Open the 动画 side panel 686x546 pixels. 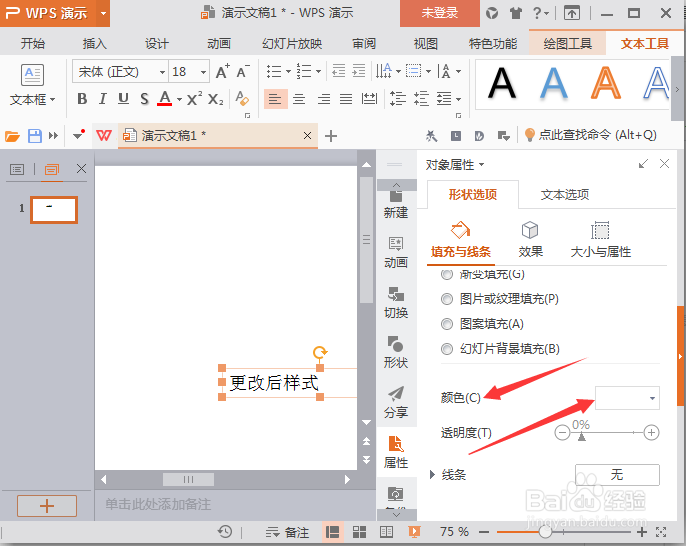tap(396, 254)
